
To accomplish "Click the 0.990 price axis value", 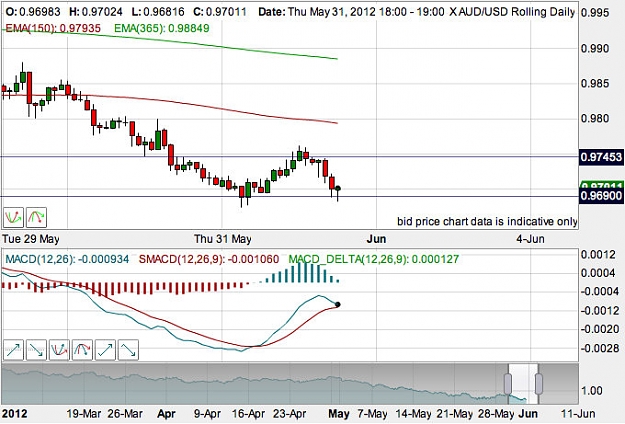I will click(595, 49).
